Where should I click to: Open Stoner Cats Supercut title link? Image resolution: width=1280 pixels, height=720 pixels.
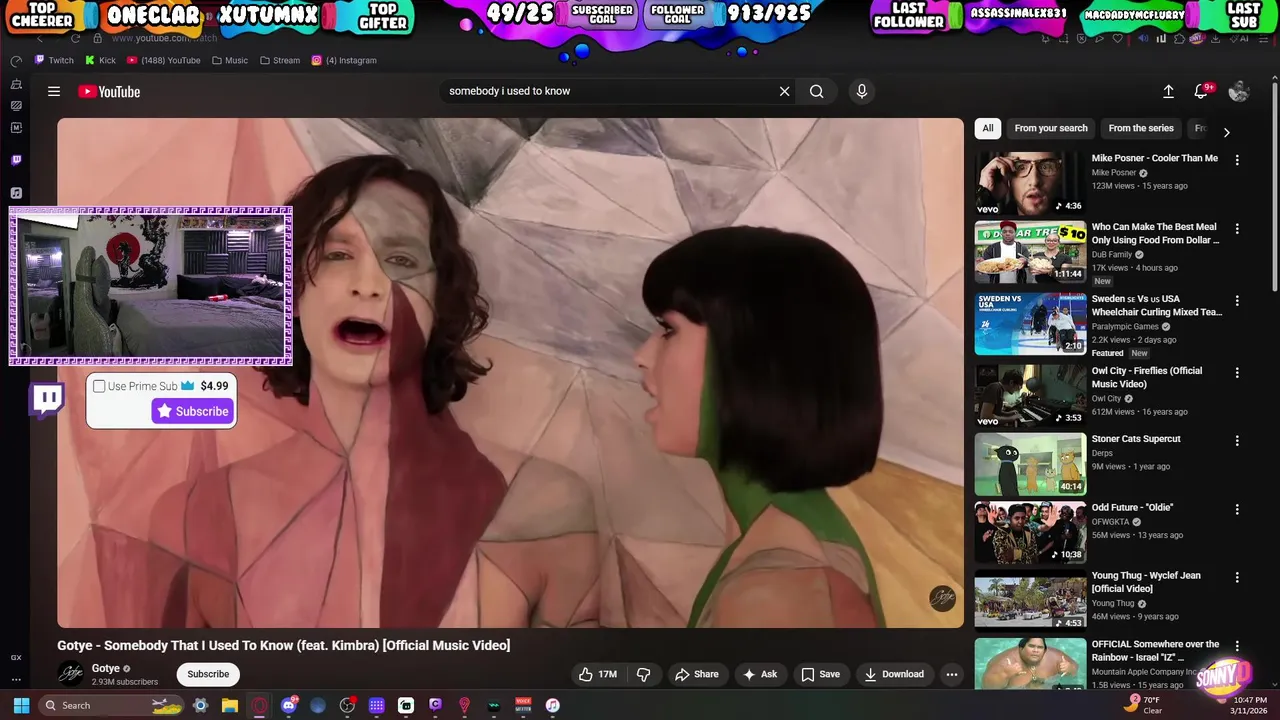pyautogui.click(x=1136, y=439)
